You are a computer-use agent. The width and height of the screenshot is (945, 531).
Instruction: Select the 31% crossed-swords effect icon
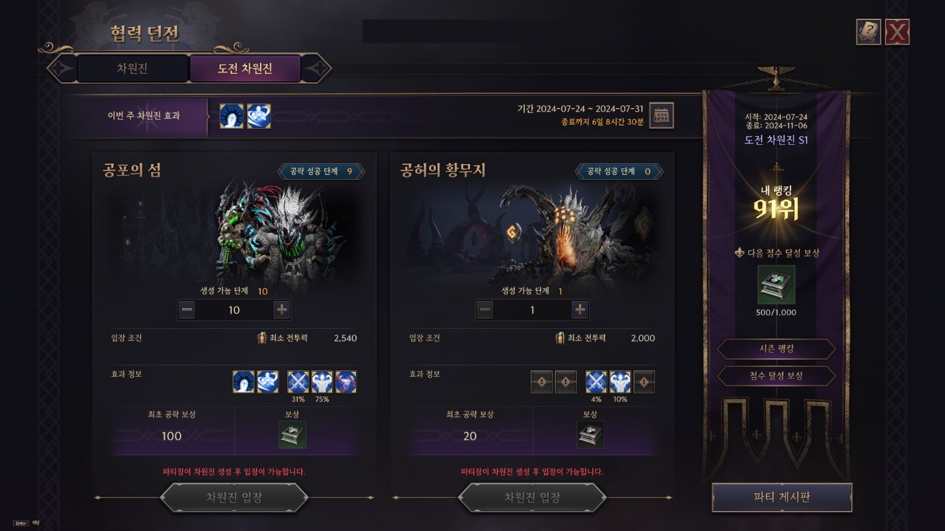click(298, 382)
